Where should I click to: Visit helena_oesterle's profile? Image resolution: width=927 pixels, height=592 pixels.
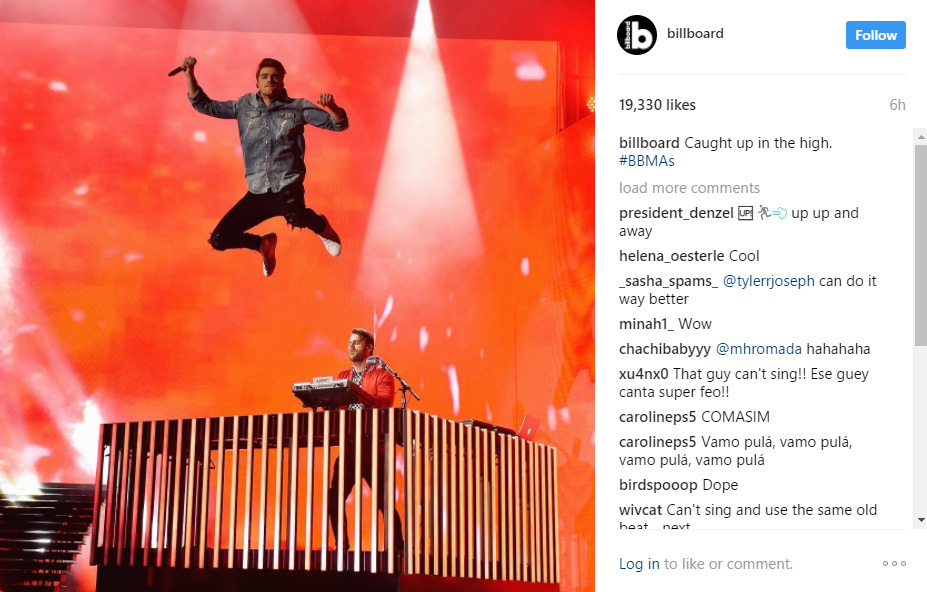[672, 256]
